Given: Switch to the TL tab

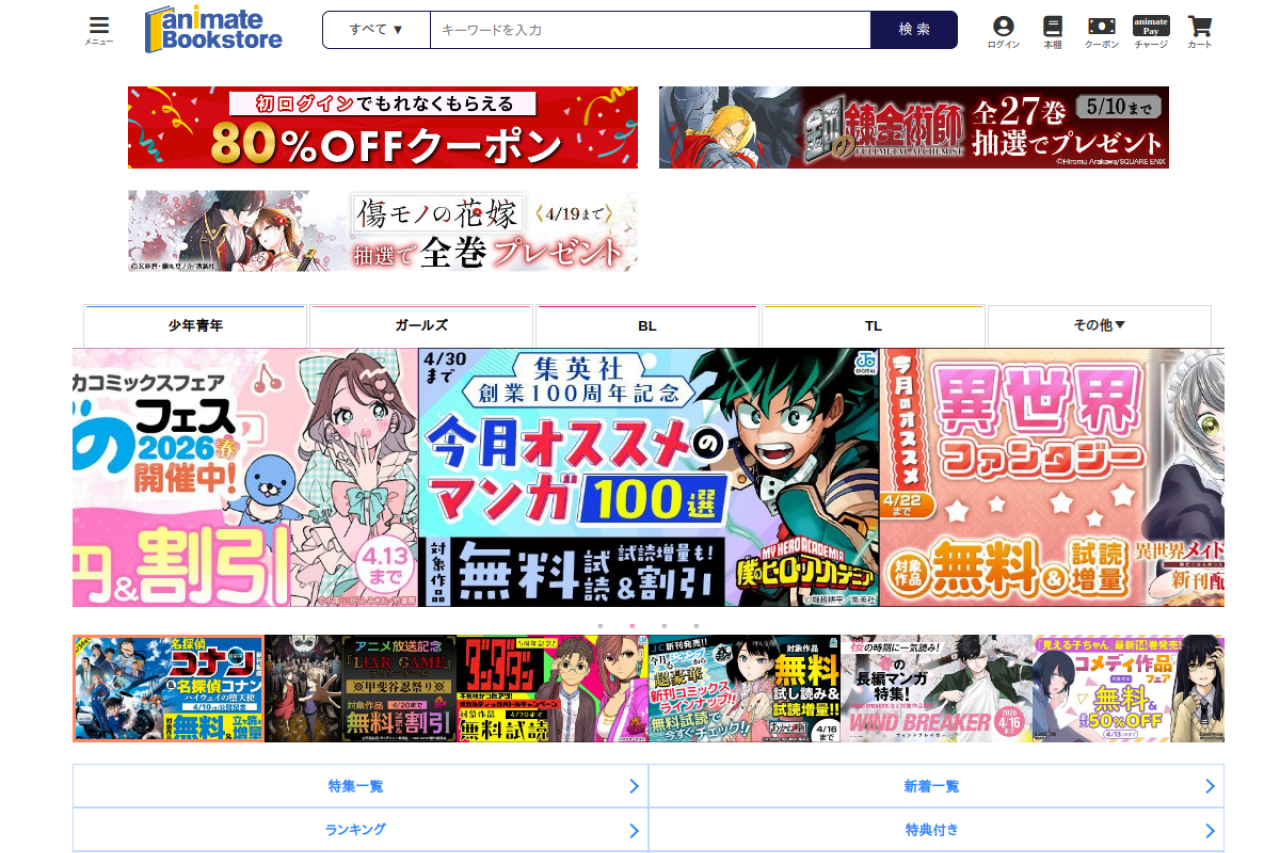Looking at the screenshot, I should tap(873, 326).
